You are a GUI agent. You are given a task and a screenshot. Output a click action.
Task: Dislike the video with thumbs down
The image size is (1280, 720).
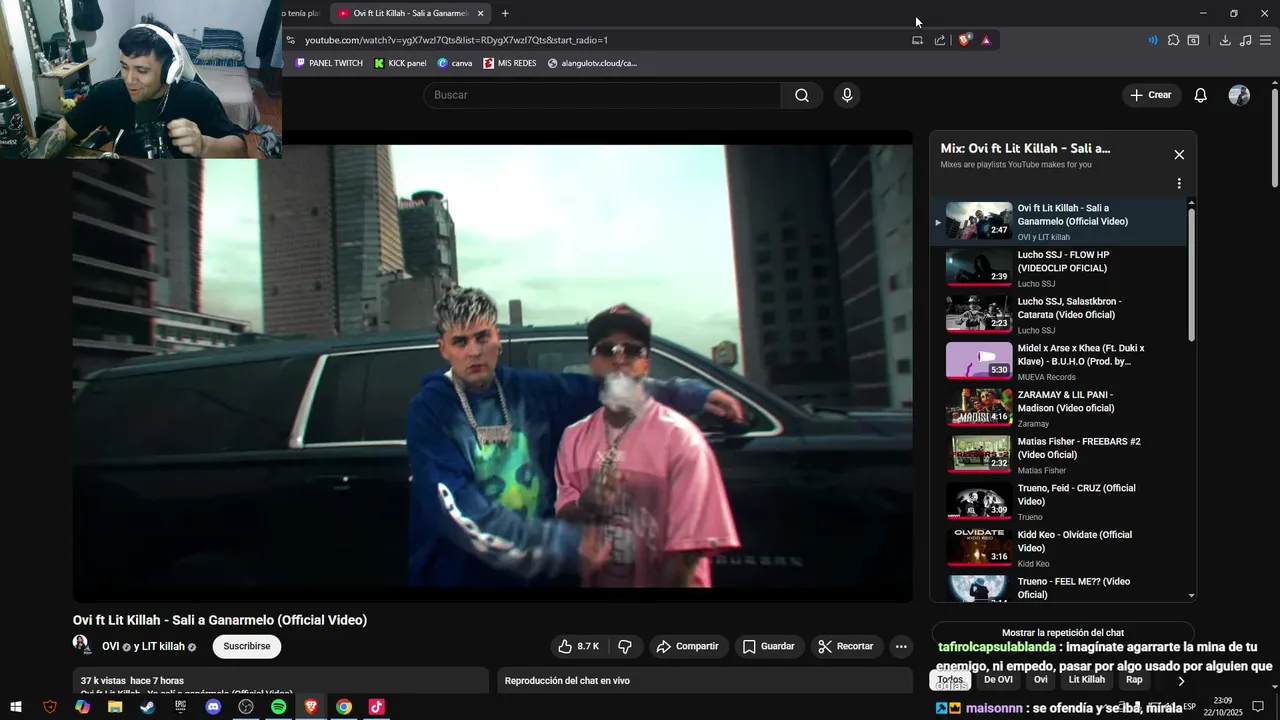(x=625, y=646)
